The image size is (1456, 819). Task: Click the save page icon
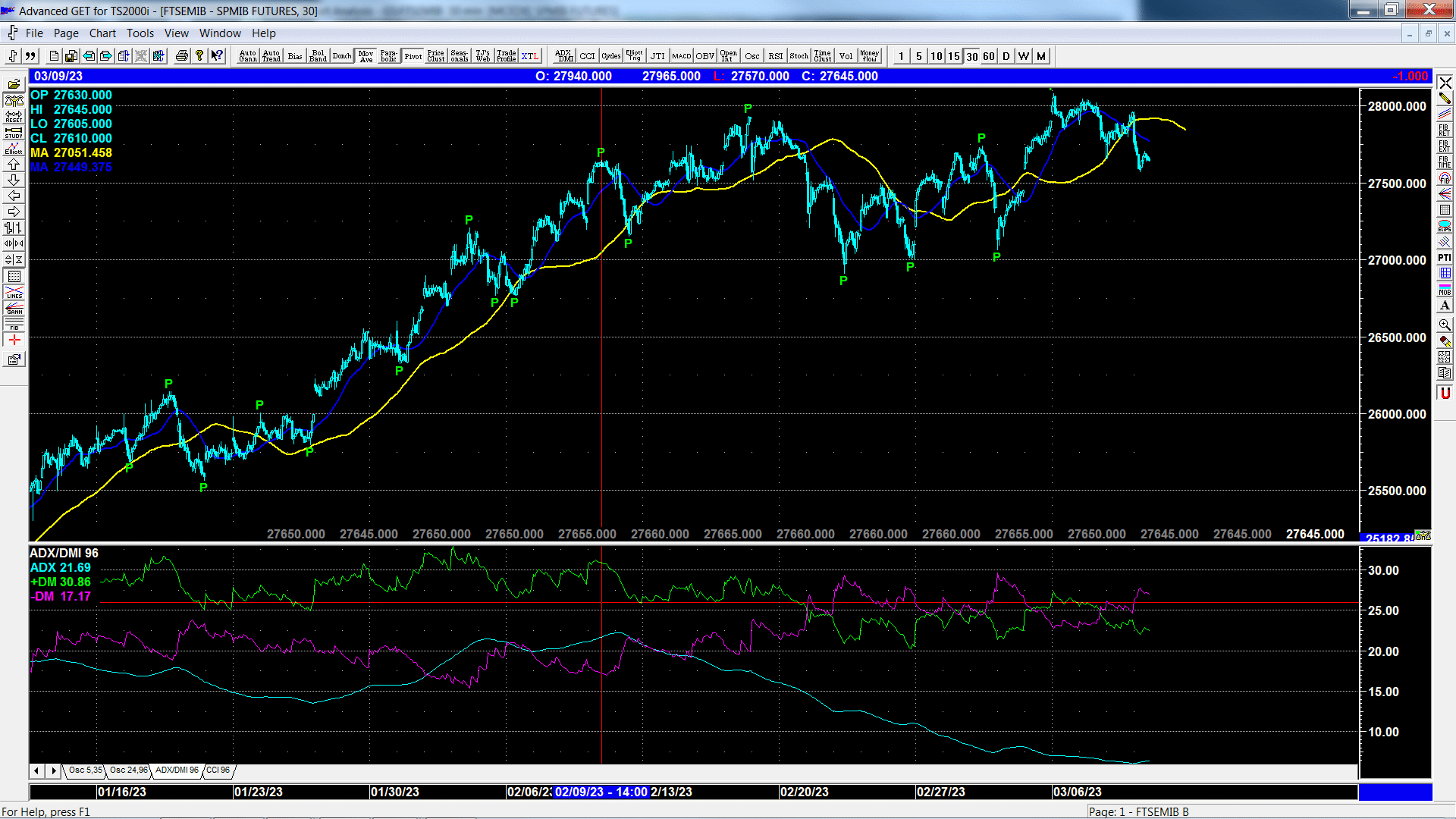tap(71, 56)
